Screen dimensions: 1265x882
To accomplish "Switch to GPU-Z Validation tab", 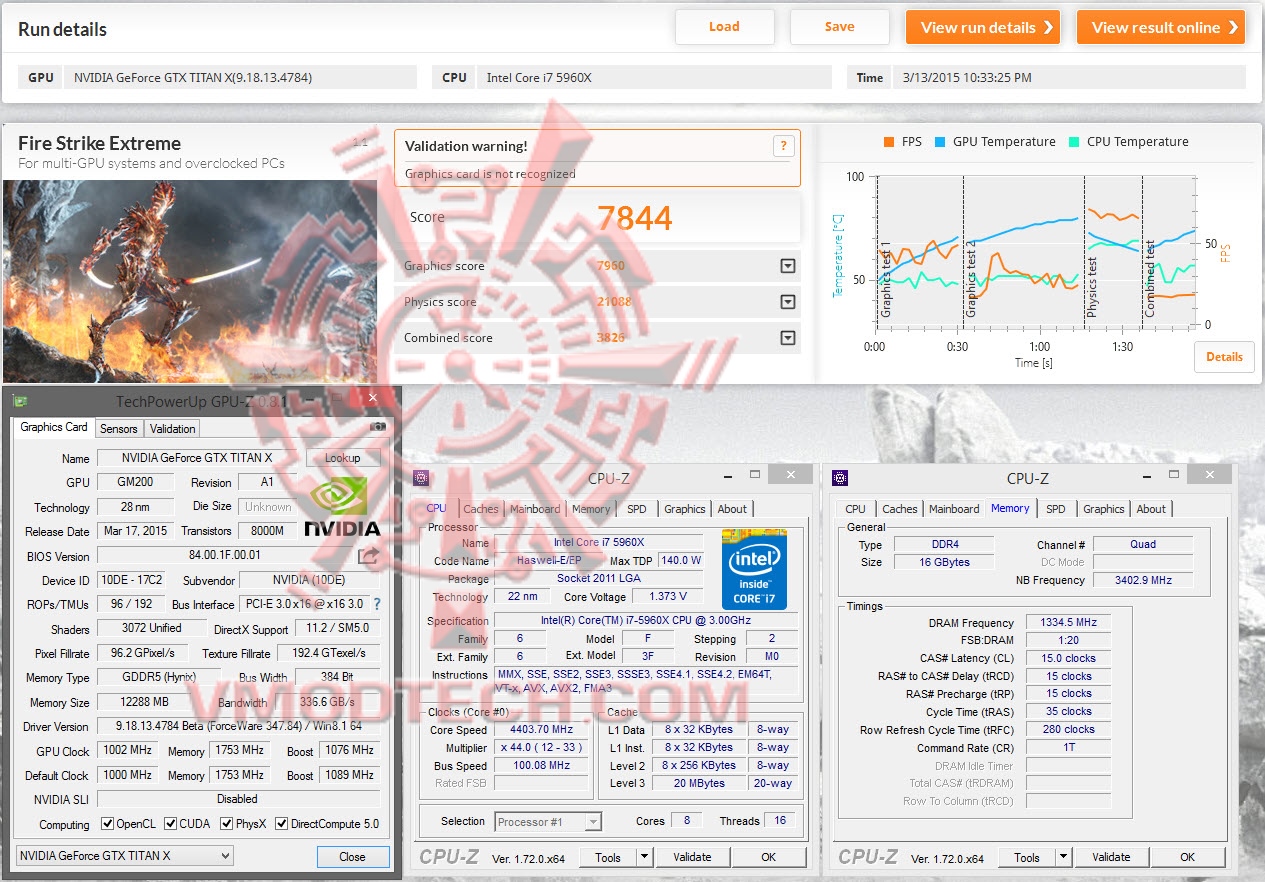I will (x=173, y=429).
